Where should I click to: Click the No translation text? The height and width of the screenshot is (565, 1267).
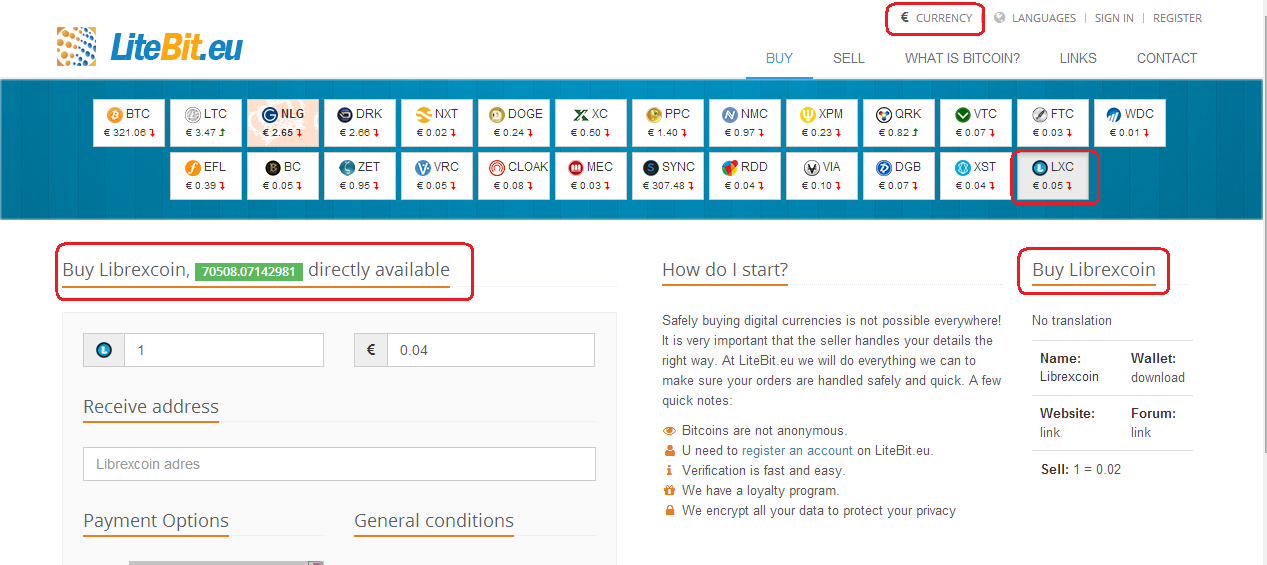click(1072, 321)
